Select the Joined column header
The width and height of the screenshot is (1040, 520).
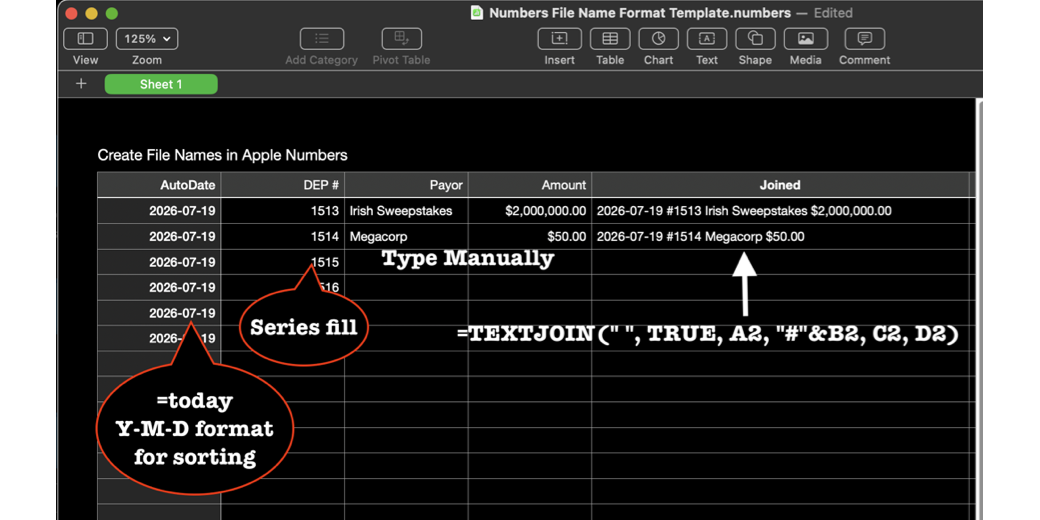click(780, 185)
